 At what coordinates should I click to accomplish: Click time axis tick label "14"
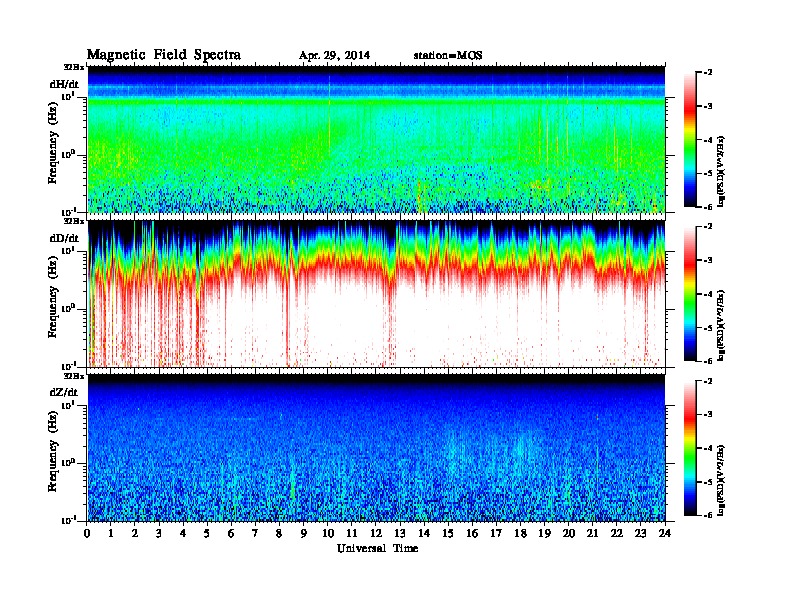pos(424,533)
